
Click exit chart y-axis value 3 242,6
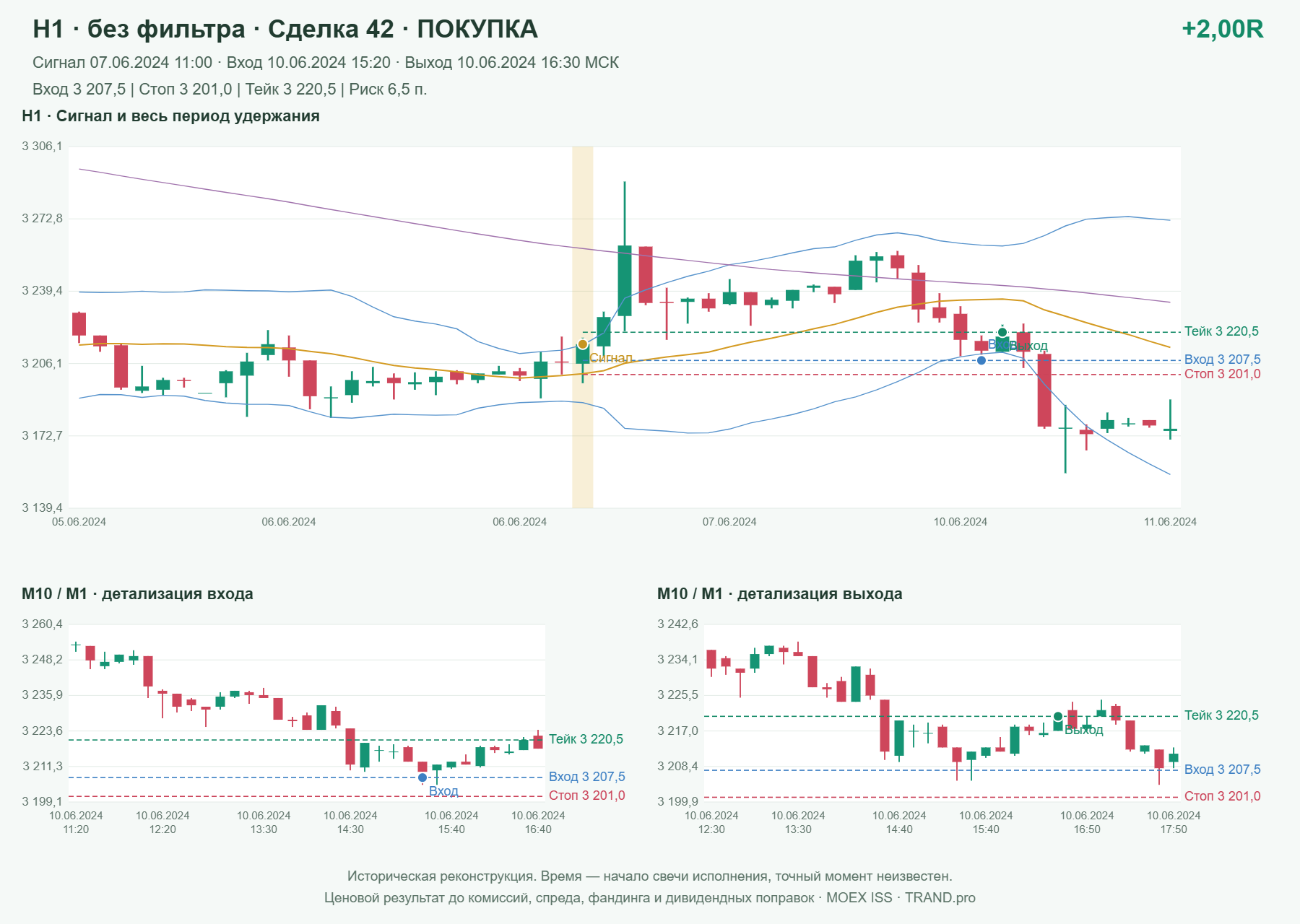click(677, 624)
